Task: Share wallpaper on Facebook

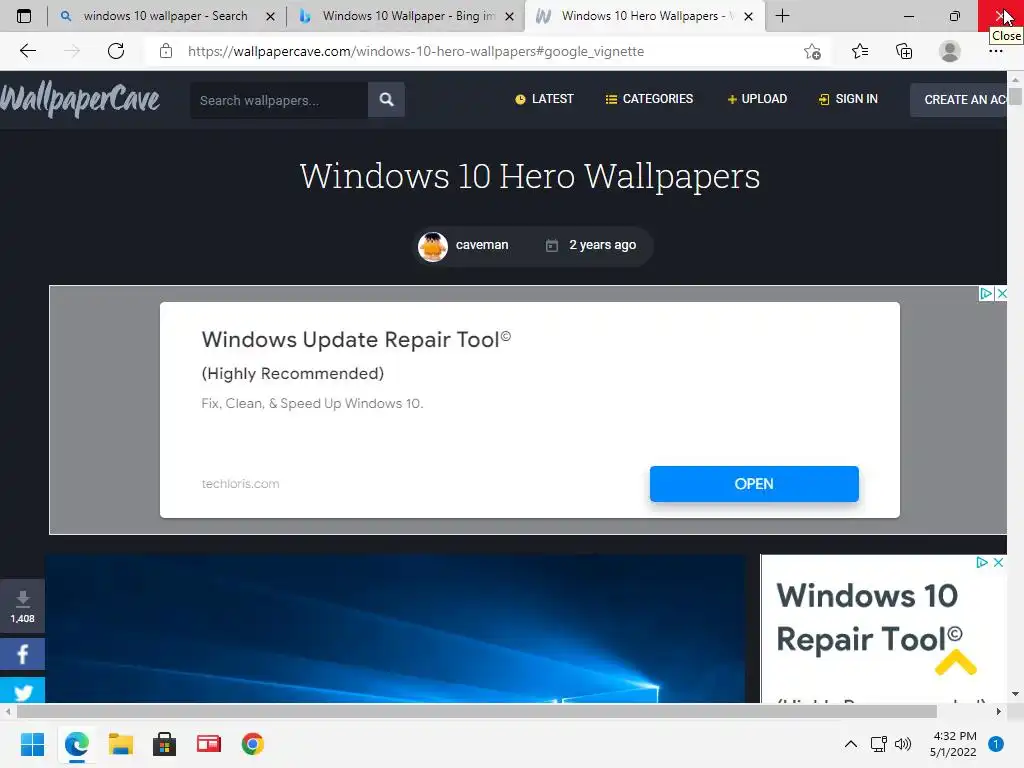Action: pyautogui.click(x=22, y=654)
